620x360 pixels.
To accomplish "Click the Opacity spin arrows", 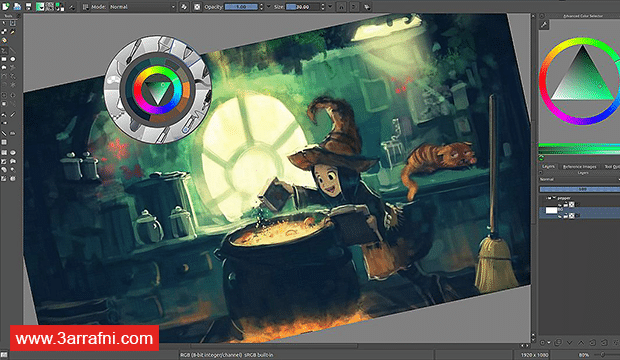I will click(261, 7).
